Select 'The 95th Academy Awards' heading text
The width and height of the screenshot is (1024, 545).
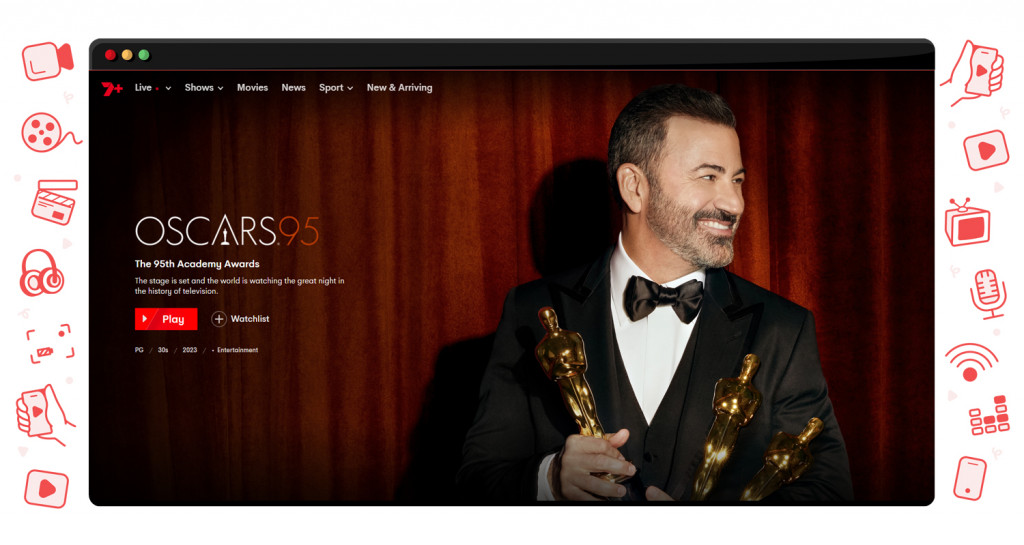pyautogui.click(x=197, y=264)
